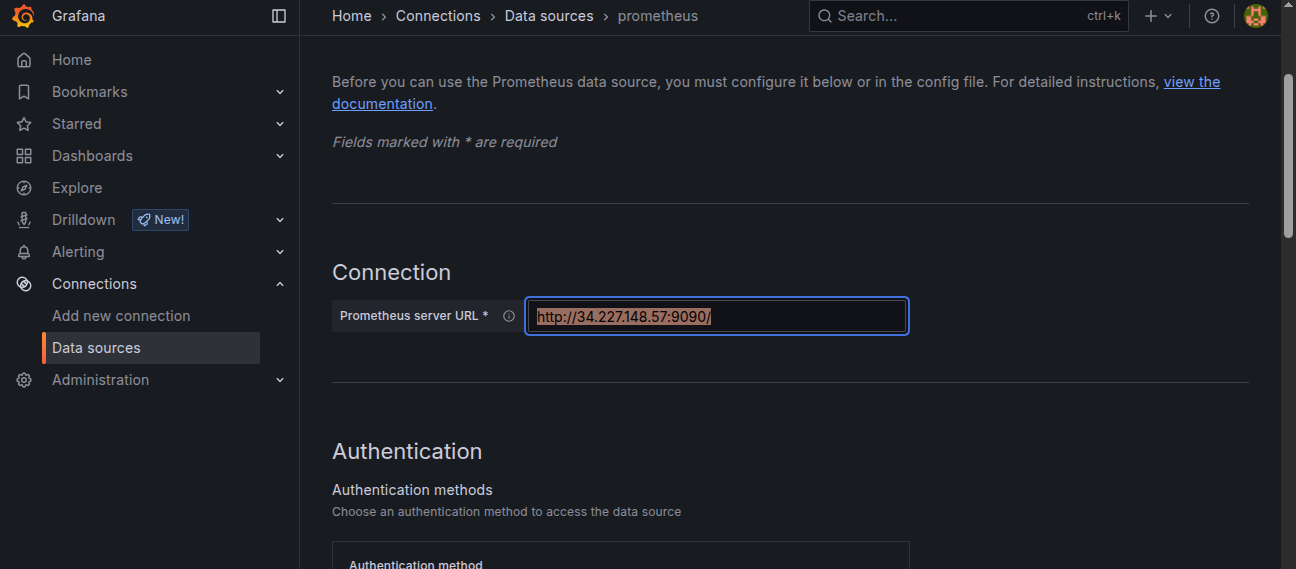1296x569 pixels.
Task: Click the Search box in top bar
Action: 969,16
